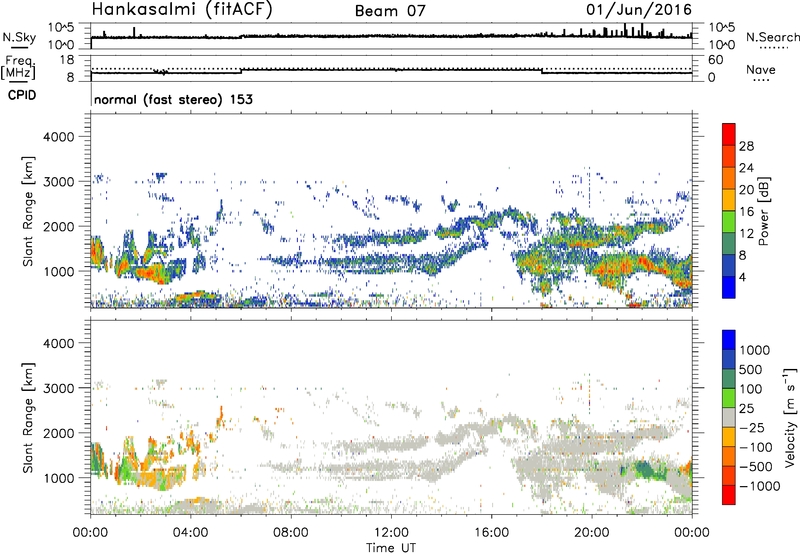Click the 'N.Sky' legend label

[x=19, y=37]
